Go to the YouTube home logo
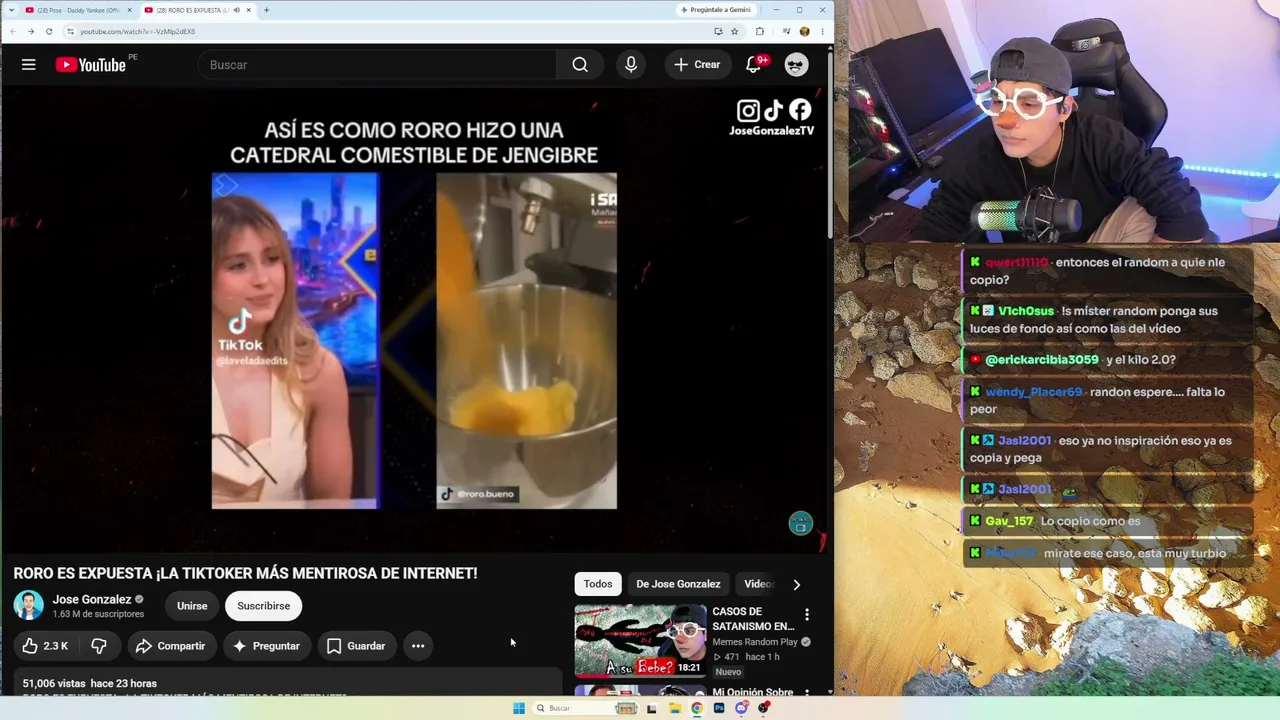The width and height of the screenshot is (1280, 720). [x=90, y=65]
